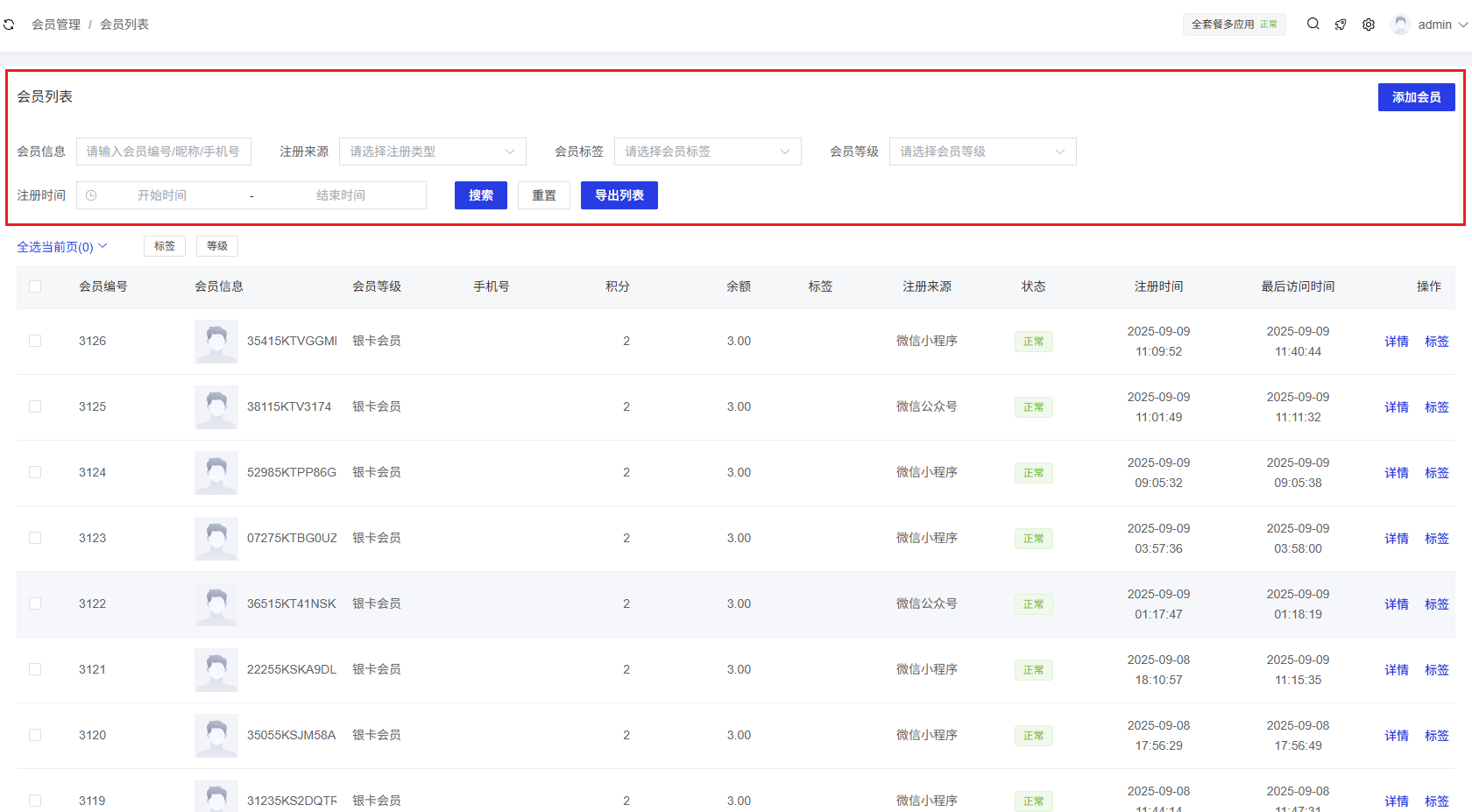The height and width of the screenshot is (812, 1472).
Task: Open 详情 for member 3124
Action: tap(1397, 473)
